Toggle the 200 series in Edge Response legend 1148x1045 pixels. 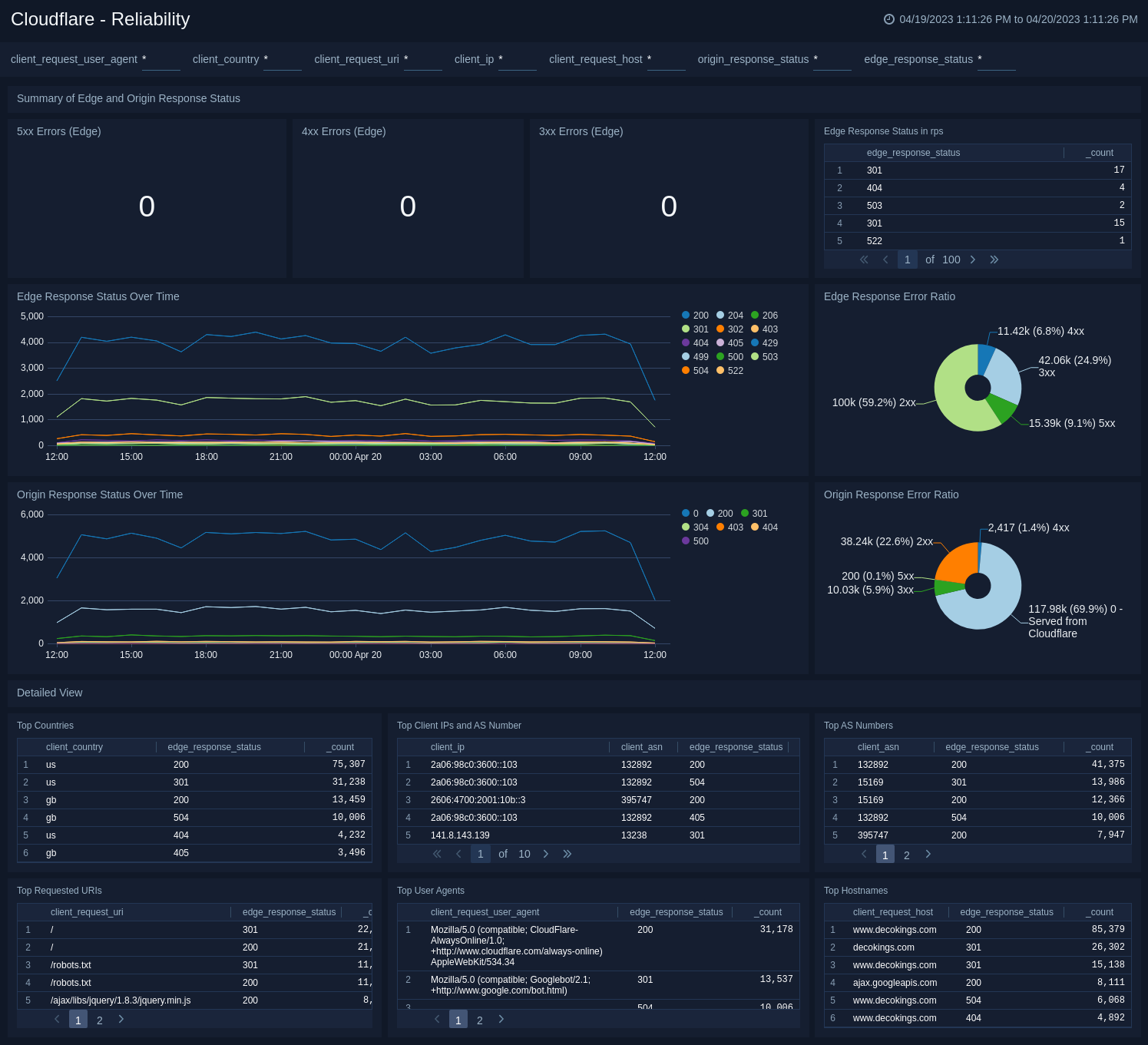[697, 315]
